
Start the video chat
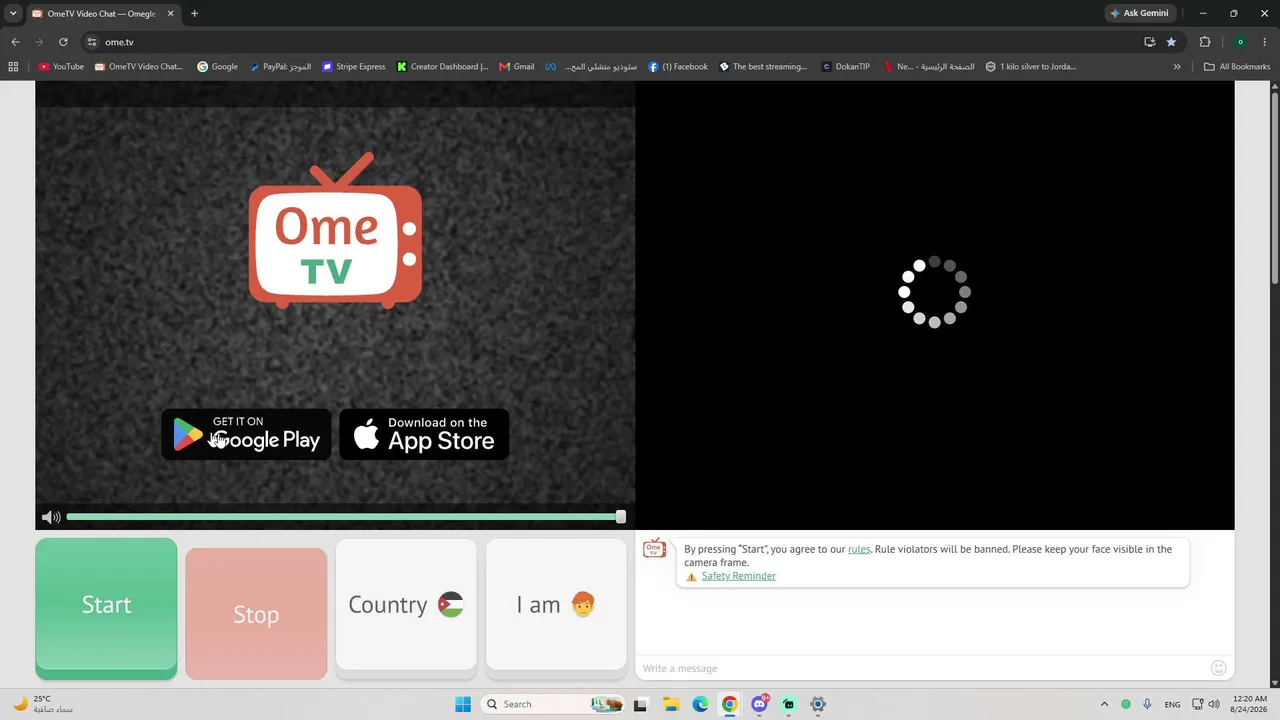pyautogui.click(x=106, y=604)
